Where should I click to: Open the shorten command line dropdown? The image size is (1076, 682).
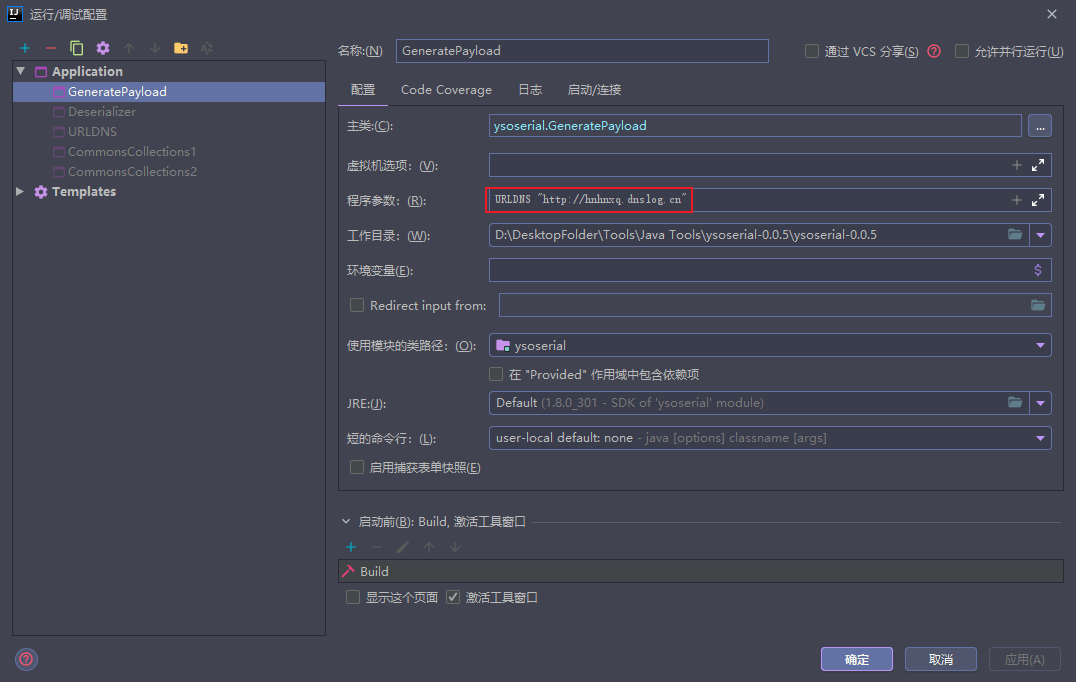pos(1040,437)
